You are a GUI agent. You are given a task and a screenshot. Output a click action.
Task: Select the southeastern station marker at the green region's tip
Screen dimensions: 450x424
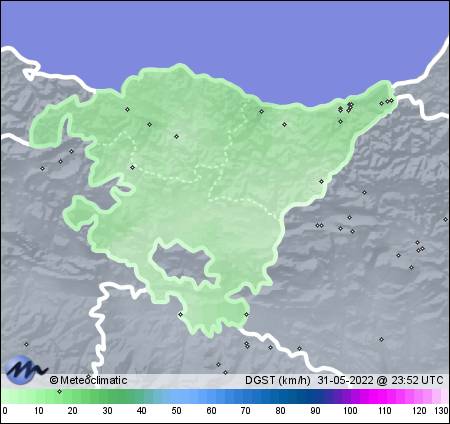[246, 314]
